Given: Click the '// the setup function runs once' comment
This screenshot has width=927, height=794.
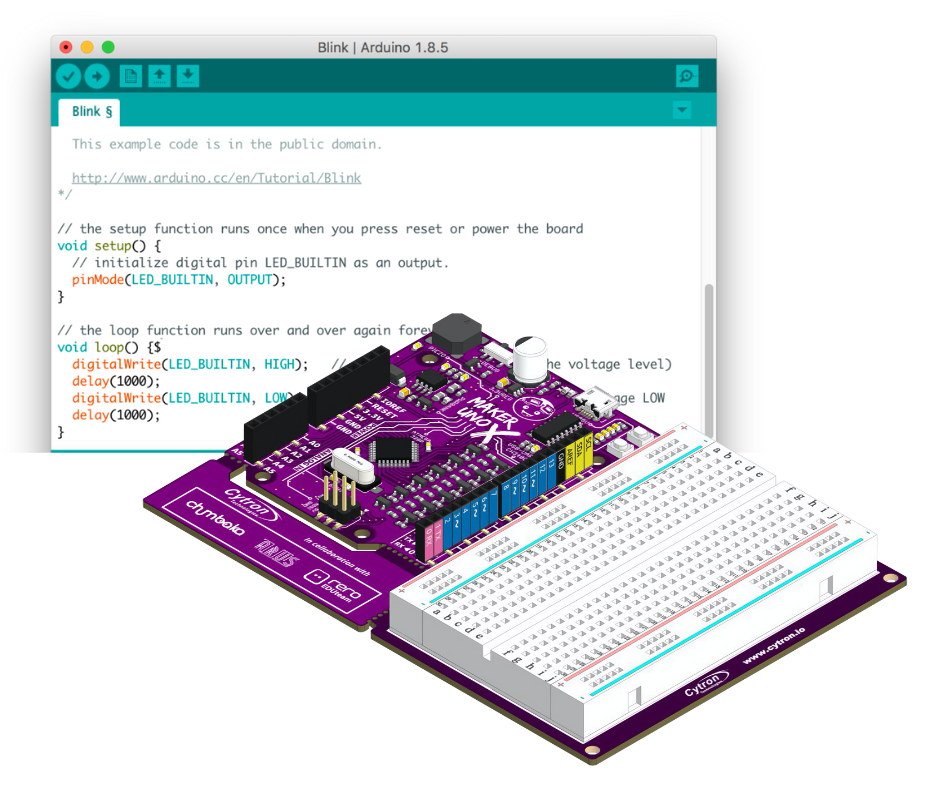Looking at the screenshot, I should (320, 229).
